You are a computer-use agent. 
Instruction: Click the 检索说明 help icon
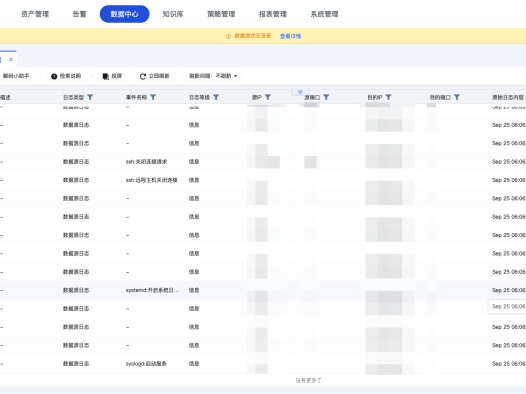(x=54, y=76)
